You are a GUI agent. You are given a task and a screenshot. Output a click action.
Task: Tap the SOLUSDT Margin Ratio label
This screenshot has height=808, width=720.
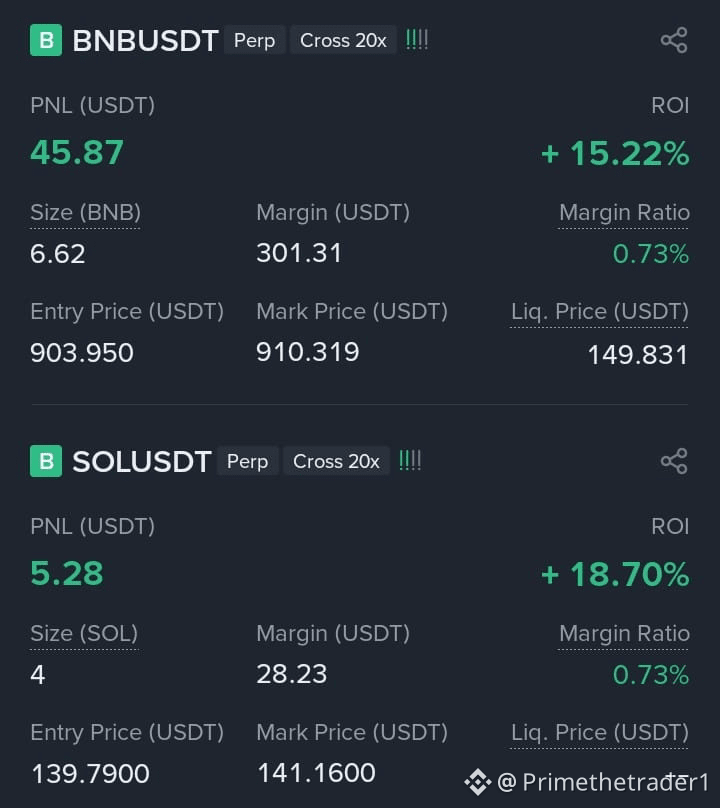pyautogui.click(x=624, y=634)
